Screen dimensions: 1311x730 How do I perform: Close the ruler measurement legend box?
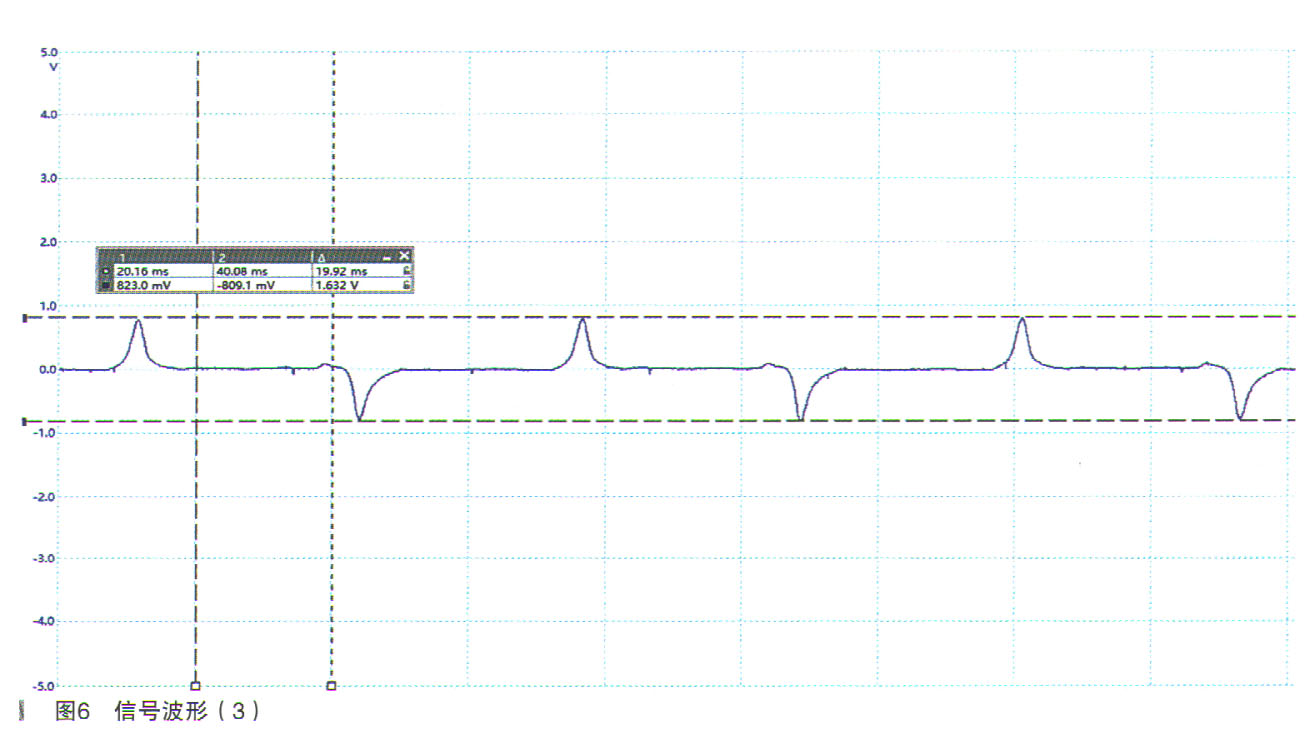405,257
